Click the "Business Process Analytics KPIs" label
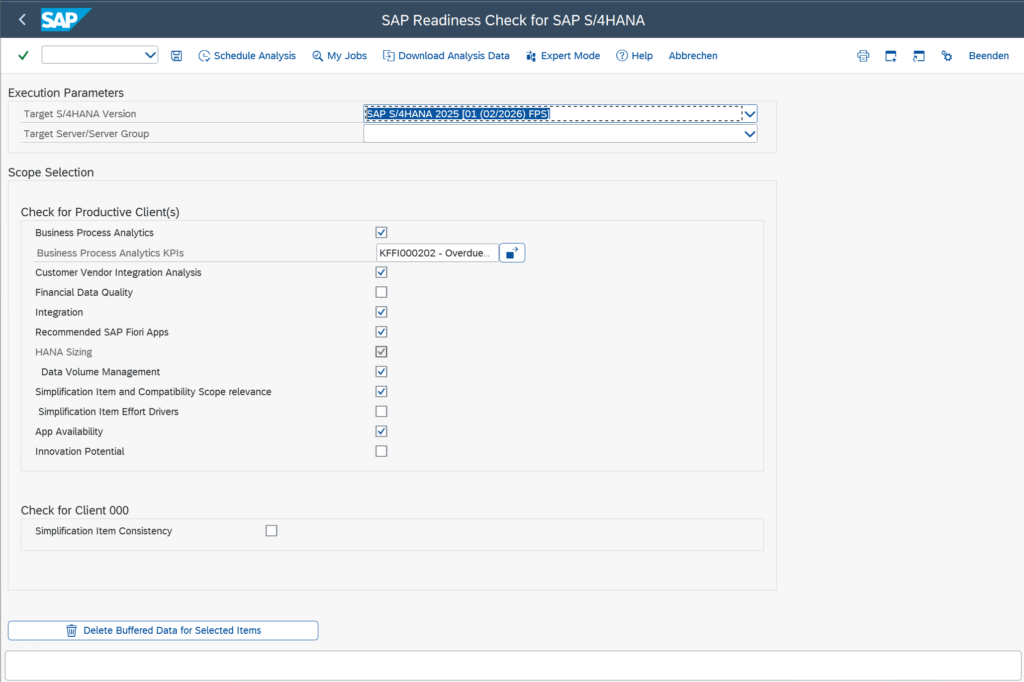 (110, 253)
